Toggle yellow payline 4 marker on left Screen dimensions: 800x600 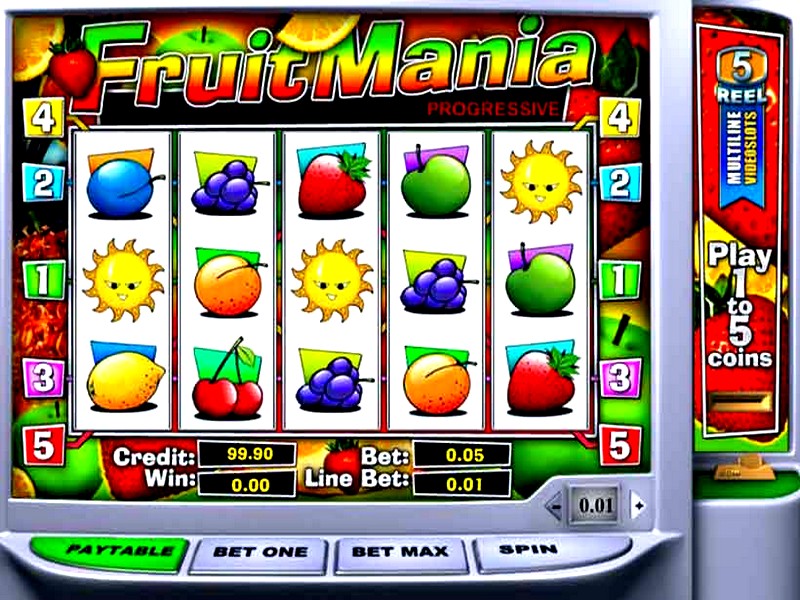click(x=44, y=118)
